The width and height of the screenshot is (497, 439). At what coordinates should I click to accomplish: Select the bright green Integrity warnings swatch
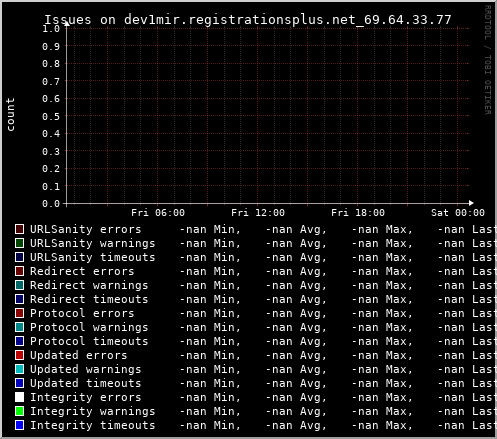[19, 411]
